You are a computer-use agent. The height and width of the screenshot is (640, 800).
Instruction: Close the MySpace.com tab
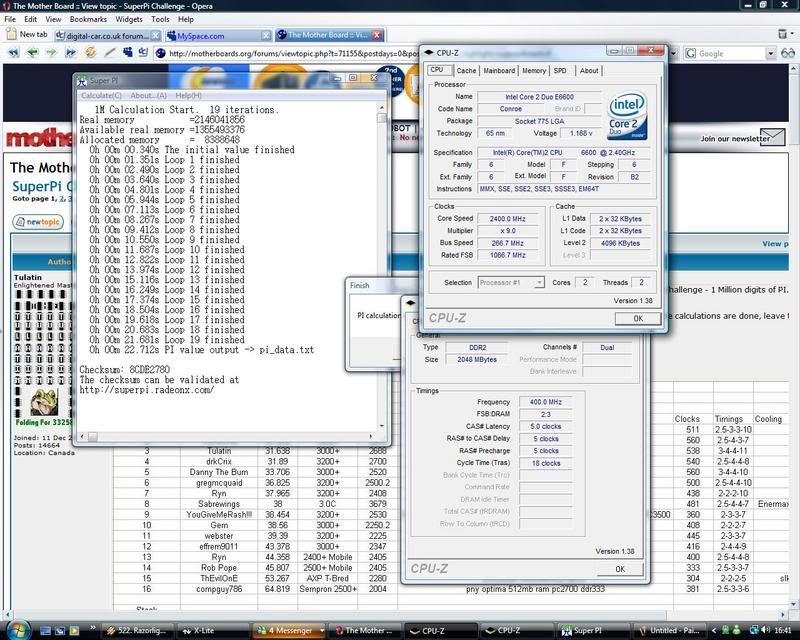266,35
